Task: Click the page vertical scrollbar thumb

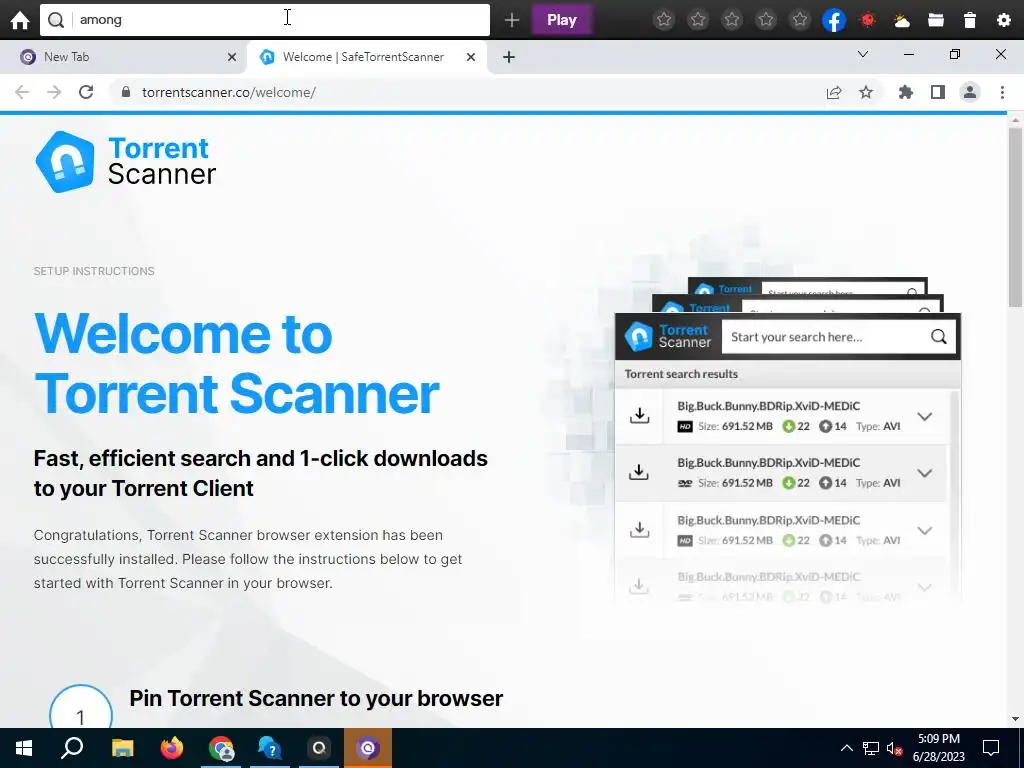Action: [1015, 216]
